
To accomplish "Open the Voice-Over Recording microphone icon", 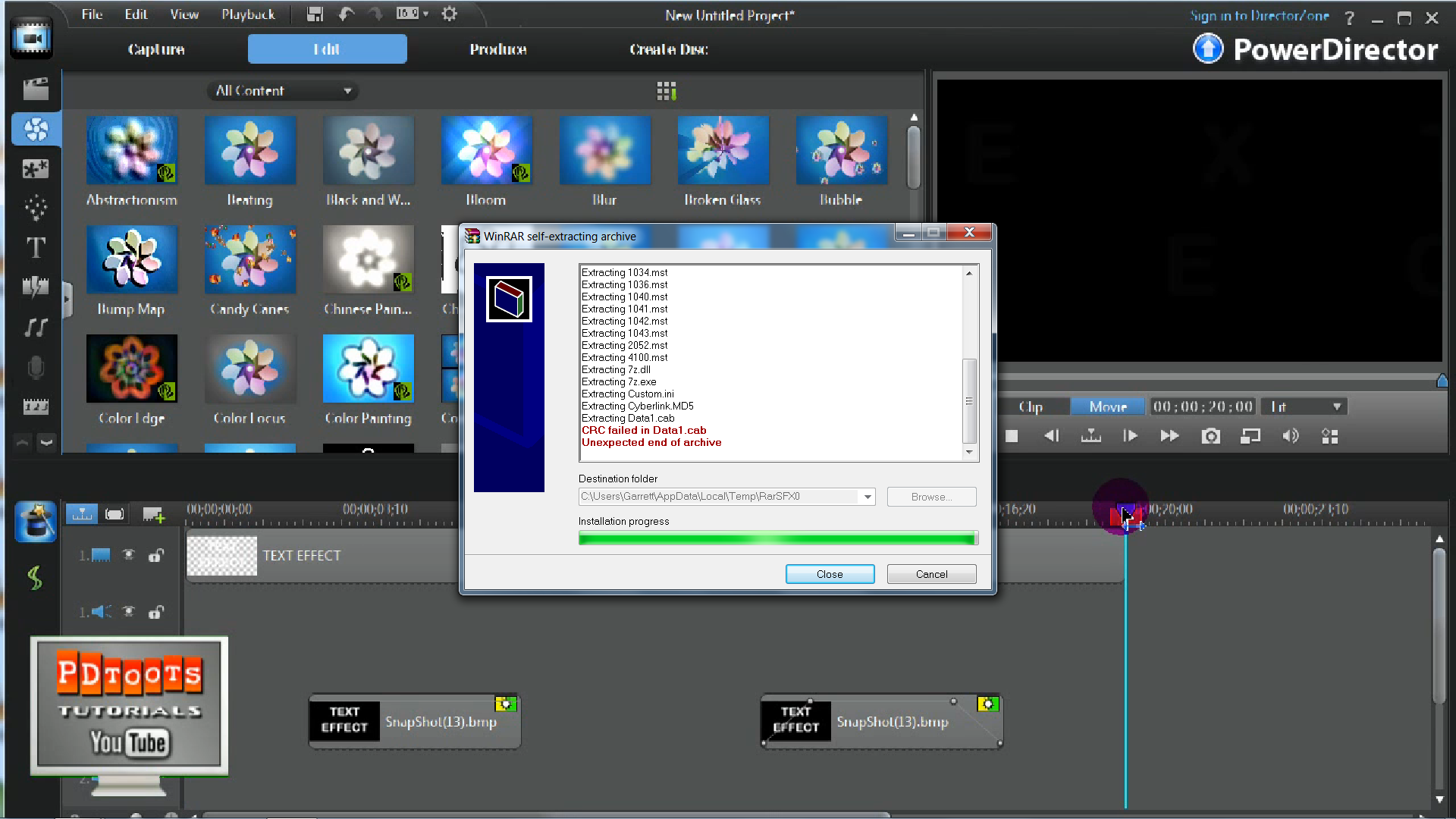I will pos(36,368).
